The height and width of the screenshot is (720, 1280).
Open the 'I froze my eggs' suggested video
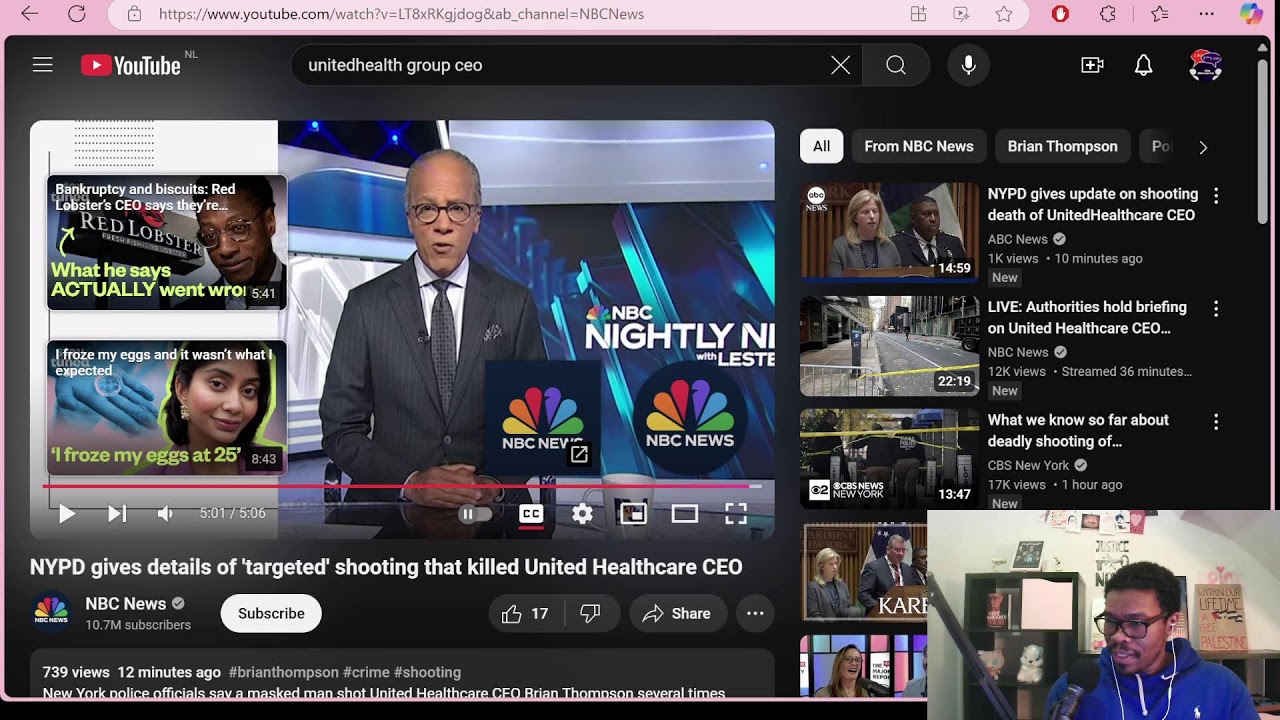[x=167, y=408]
